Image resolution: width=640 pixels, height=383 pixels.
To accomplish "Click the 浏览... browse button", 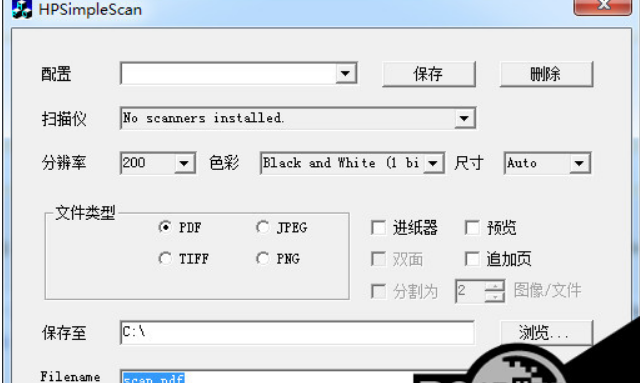I will tap(546, 333).
